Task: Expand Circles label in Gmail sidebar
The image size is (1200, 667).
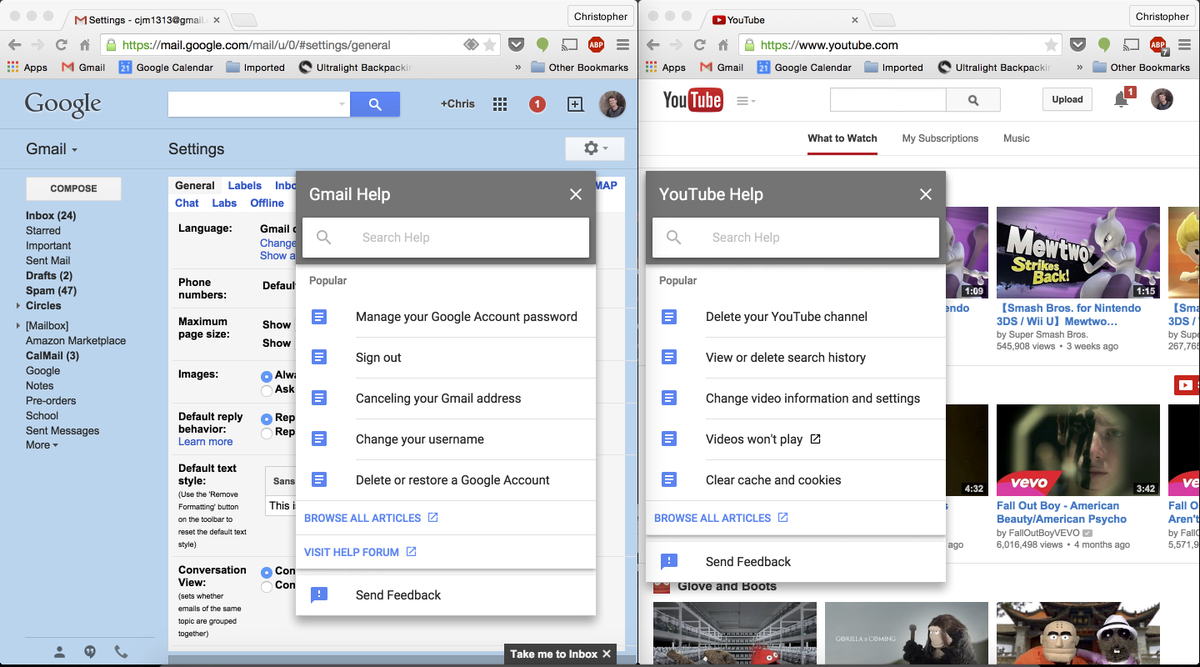Action: pos(18,306)
